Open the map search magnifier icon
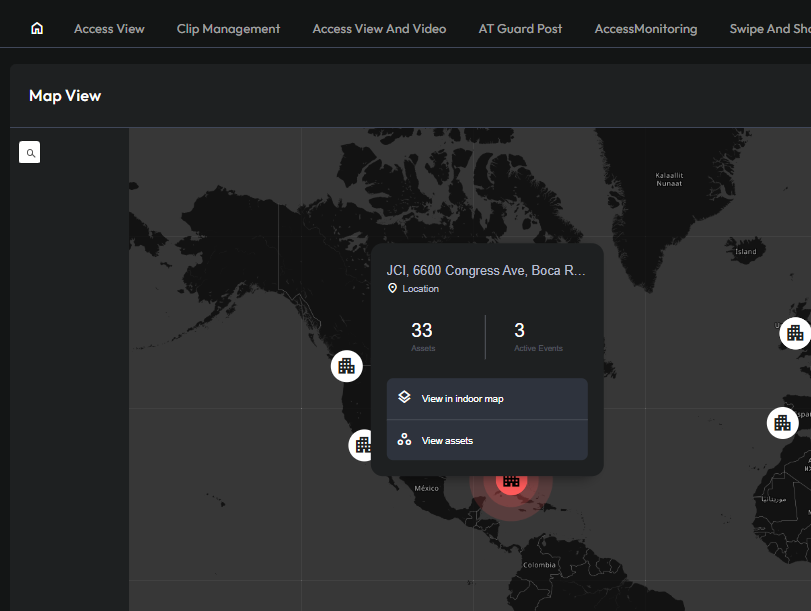This screenshot has width=811, height=611. (30, 153)
